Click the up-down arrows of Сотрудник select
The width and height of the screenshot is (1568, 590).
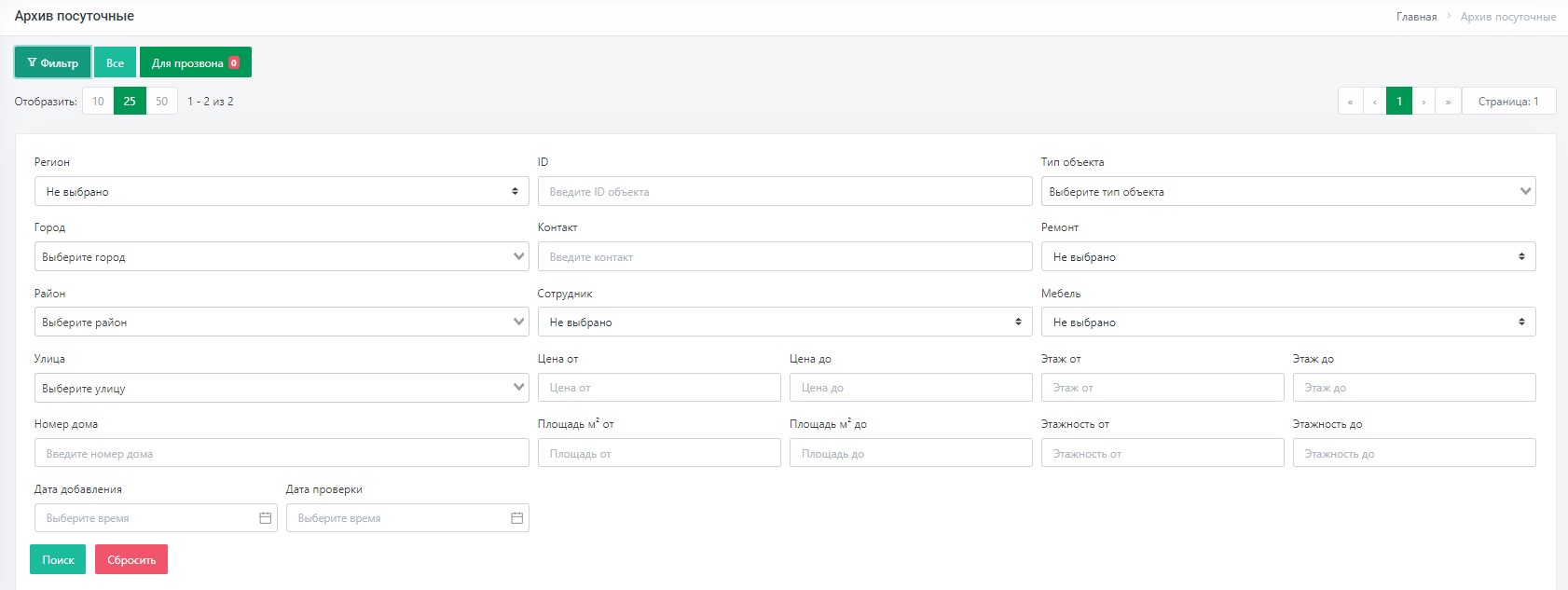click(1018, 322)
